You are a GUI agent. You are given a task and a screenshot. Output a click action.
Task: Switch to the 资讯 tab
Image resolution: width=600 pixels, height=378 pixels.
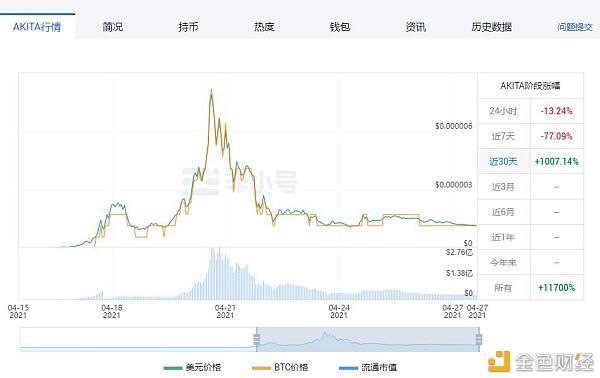tap(416, 26)
